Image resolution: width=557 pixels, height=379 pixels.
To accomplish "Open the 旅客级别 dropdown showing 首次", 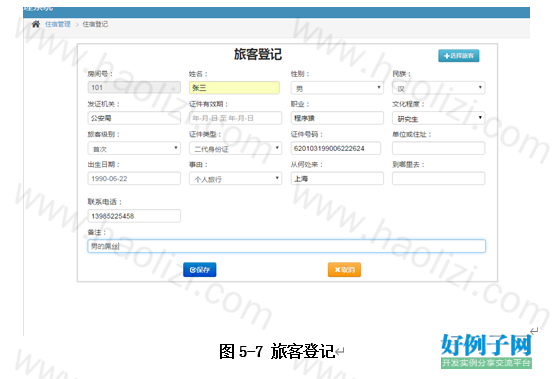I will coord(134,148).
